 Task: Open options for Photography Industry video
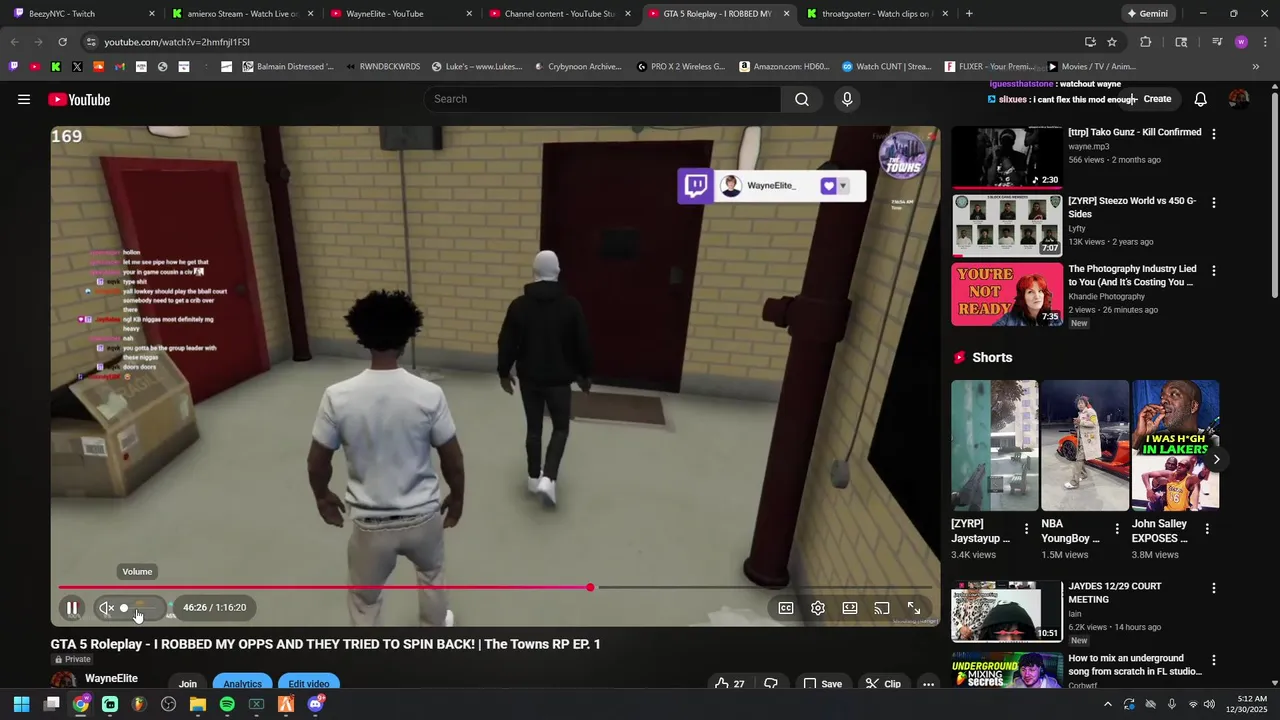coord(1214,271)
